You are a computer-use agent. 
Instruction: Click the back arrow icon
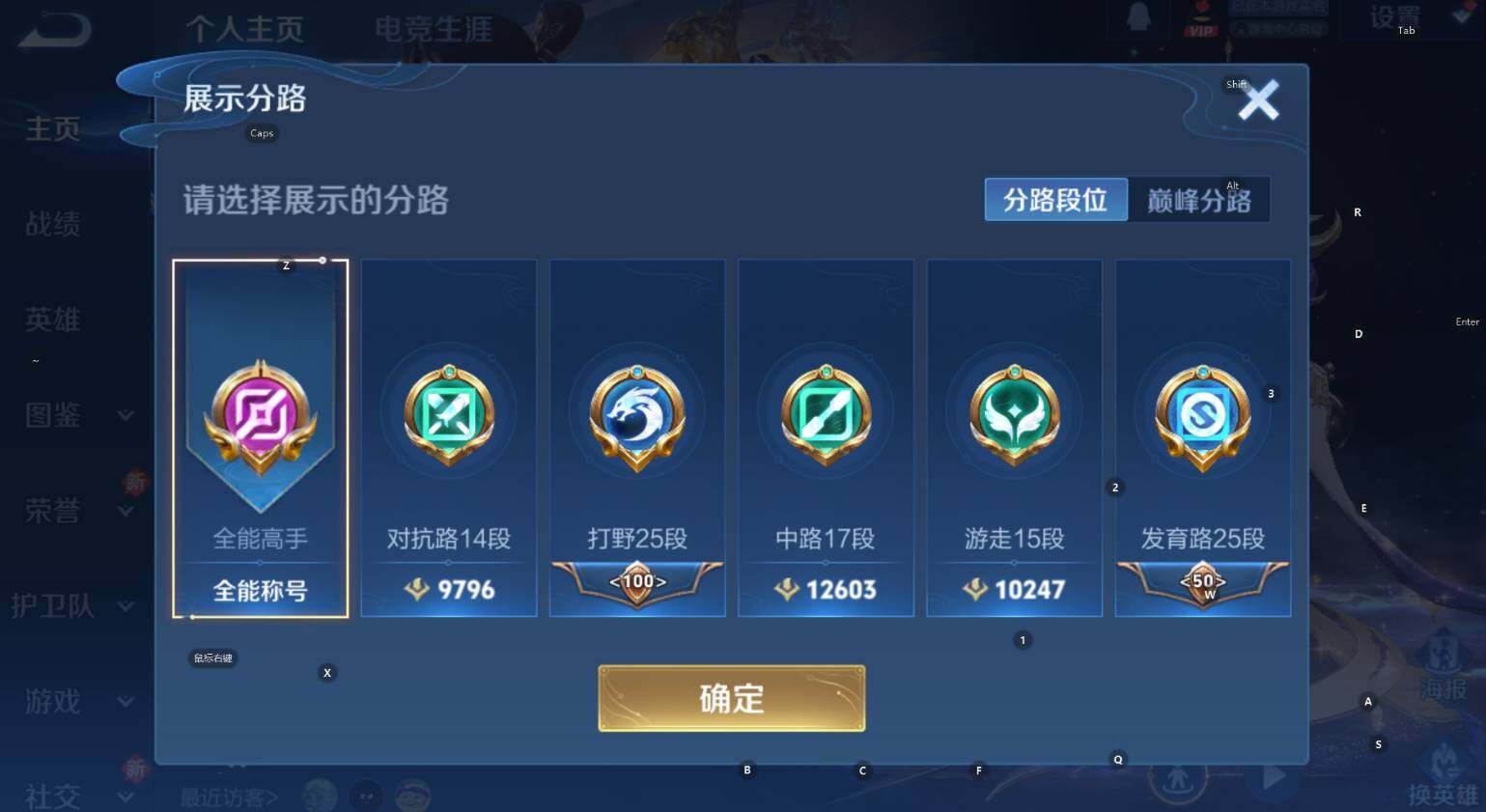(x=55, y=29)
